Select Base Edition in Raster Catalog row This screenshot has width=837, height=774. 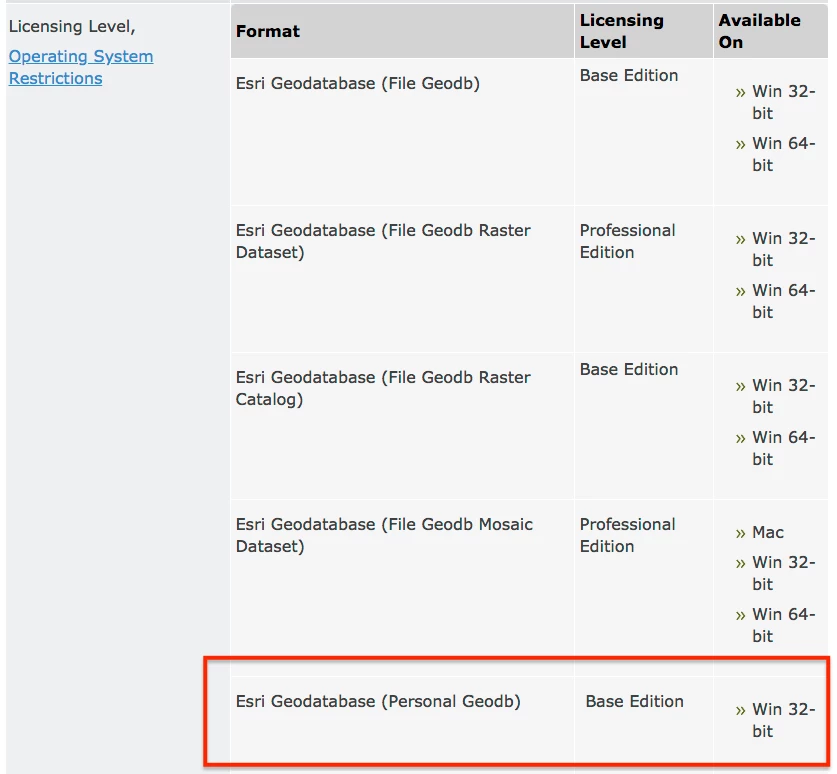pyautogui.click(x=629, y=369)
